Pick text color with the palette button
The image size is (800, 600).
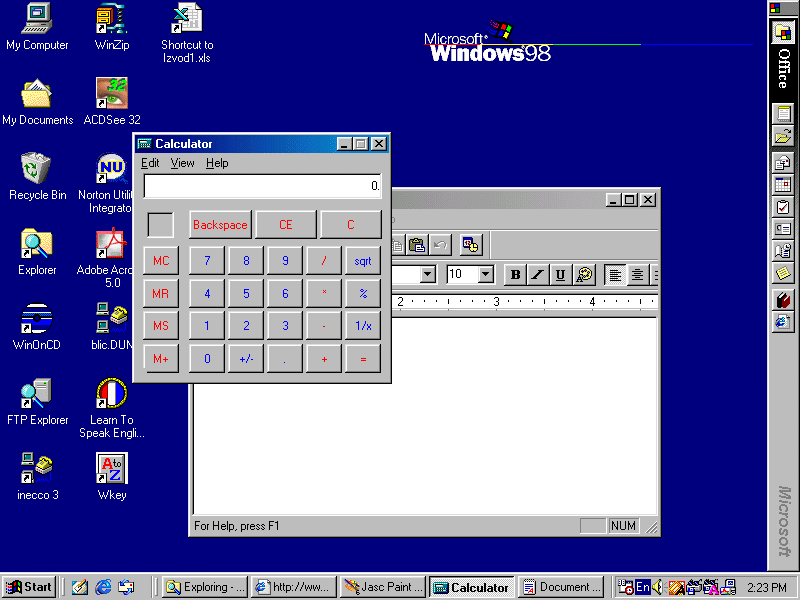point(585,275)
